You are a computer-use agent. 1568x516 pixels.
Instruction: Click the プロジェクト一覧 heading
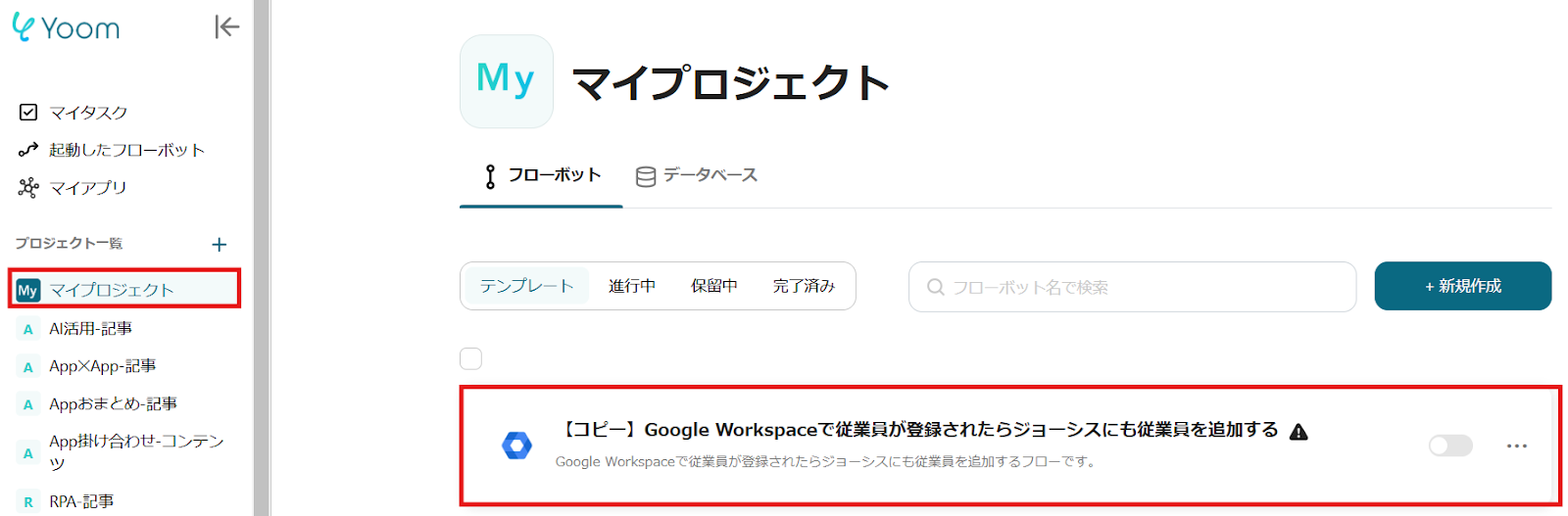69,243
